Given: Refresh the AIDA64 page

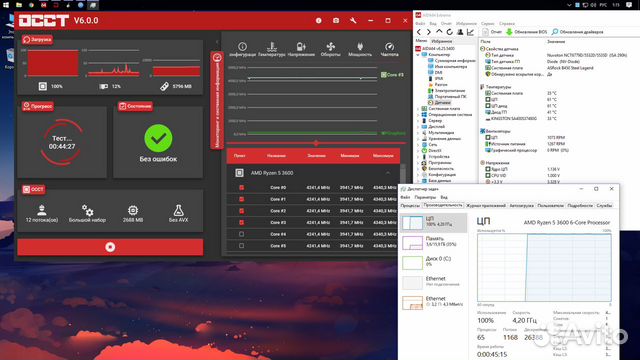Looking at the screenshot, I should point(449,32).
